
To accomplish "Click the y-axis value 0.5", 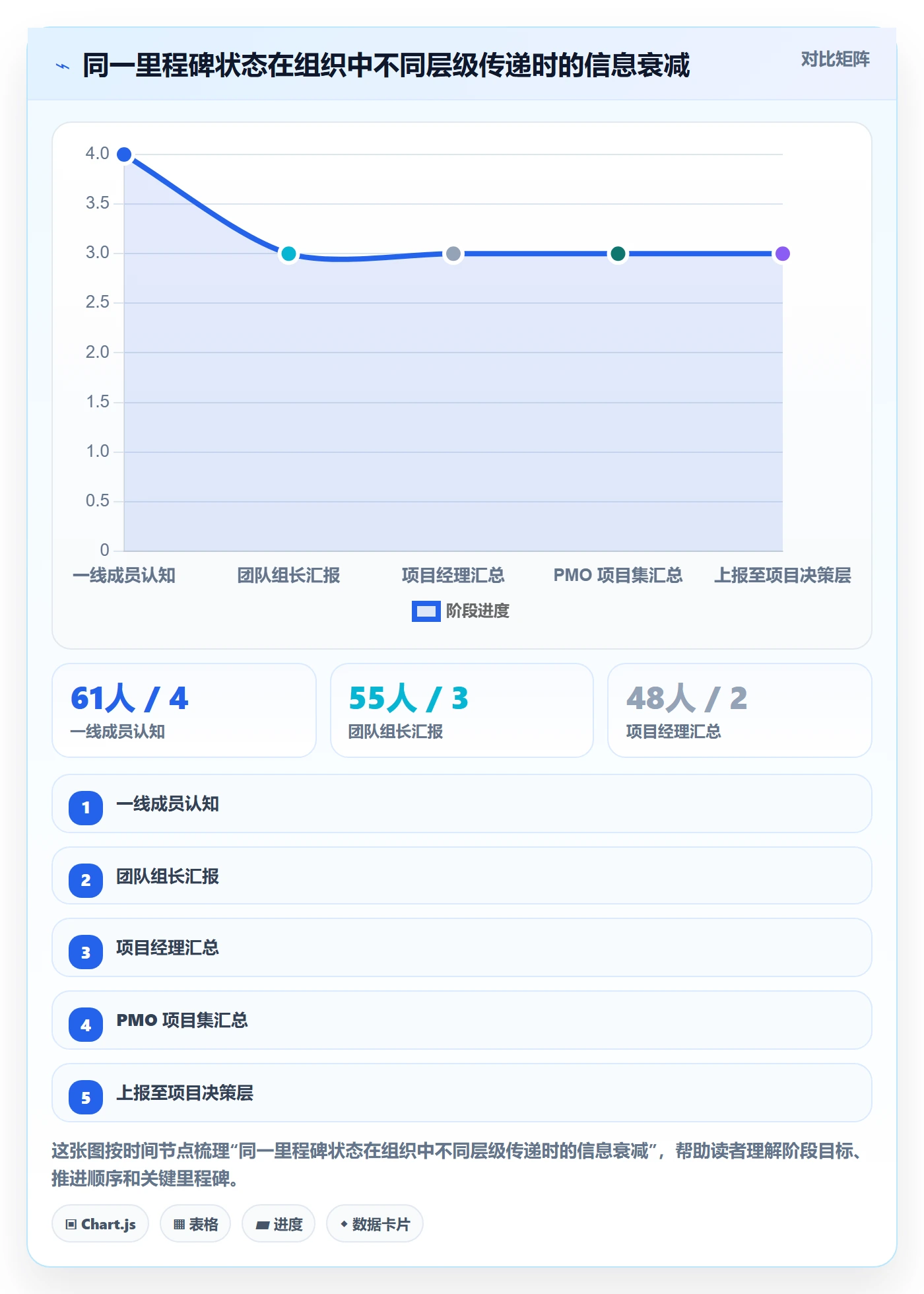I will click(98, 501).
